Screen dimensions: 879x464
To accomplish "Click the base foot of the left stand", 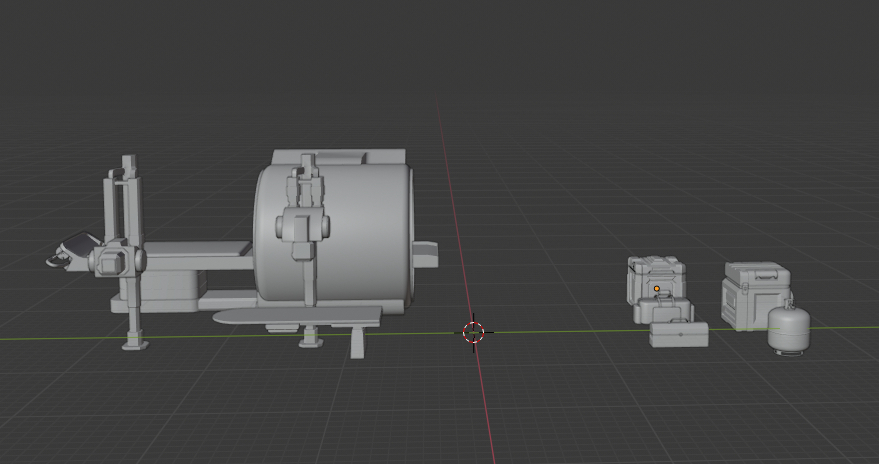I will click(134, 343).
